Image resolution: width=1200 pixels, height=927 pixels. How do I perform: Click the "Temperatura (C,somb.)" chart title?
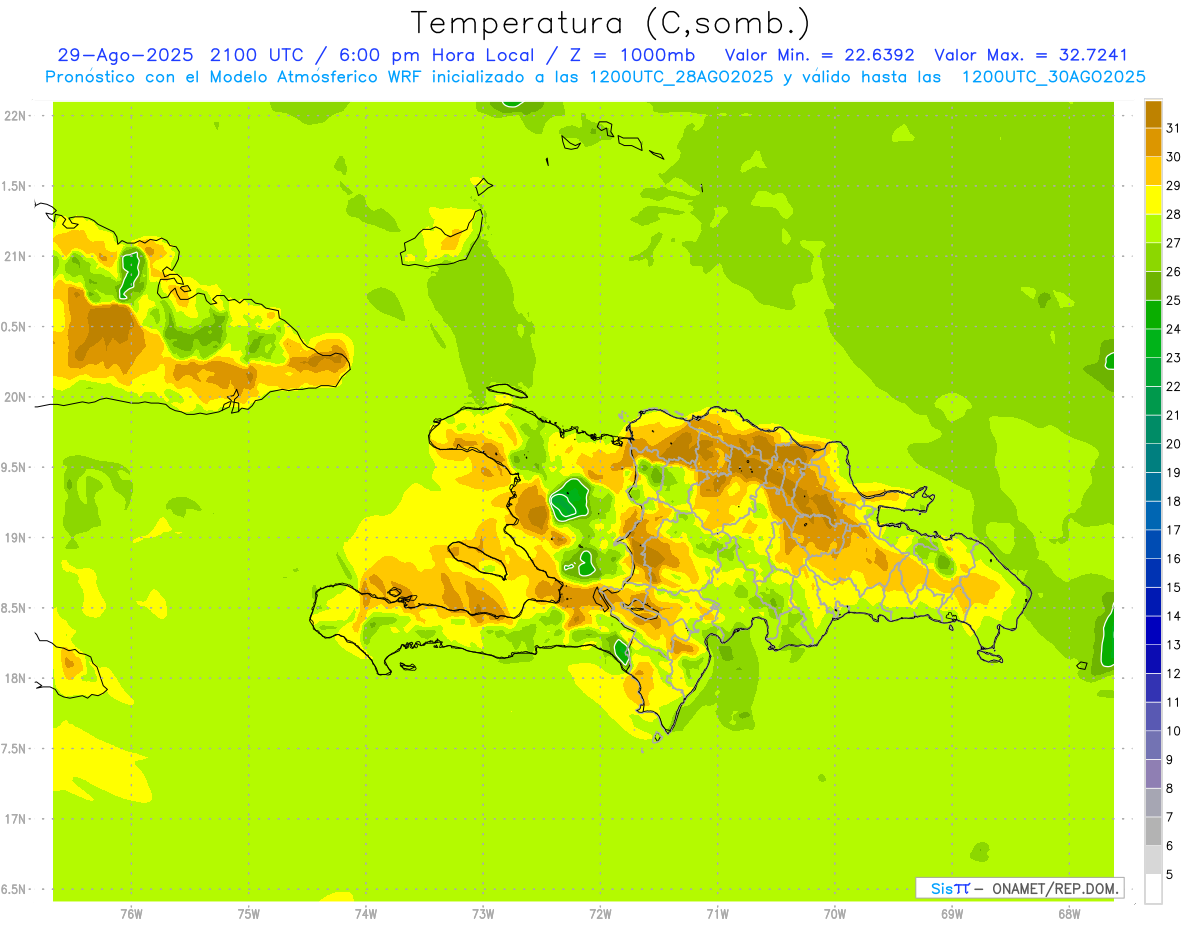pos(611,22)
